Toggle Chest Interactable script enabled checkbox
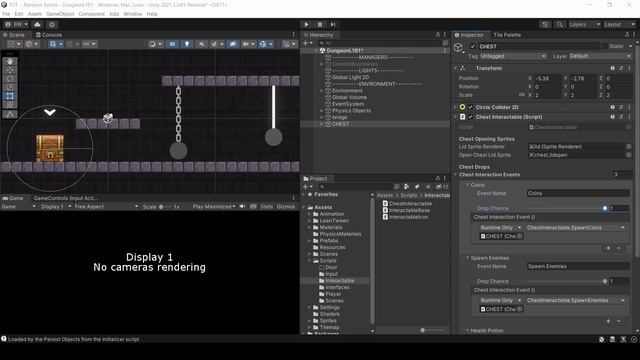The width and height of the screenshot is (640, 360). pos(471,117)
